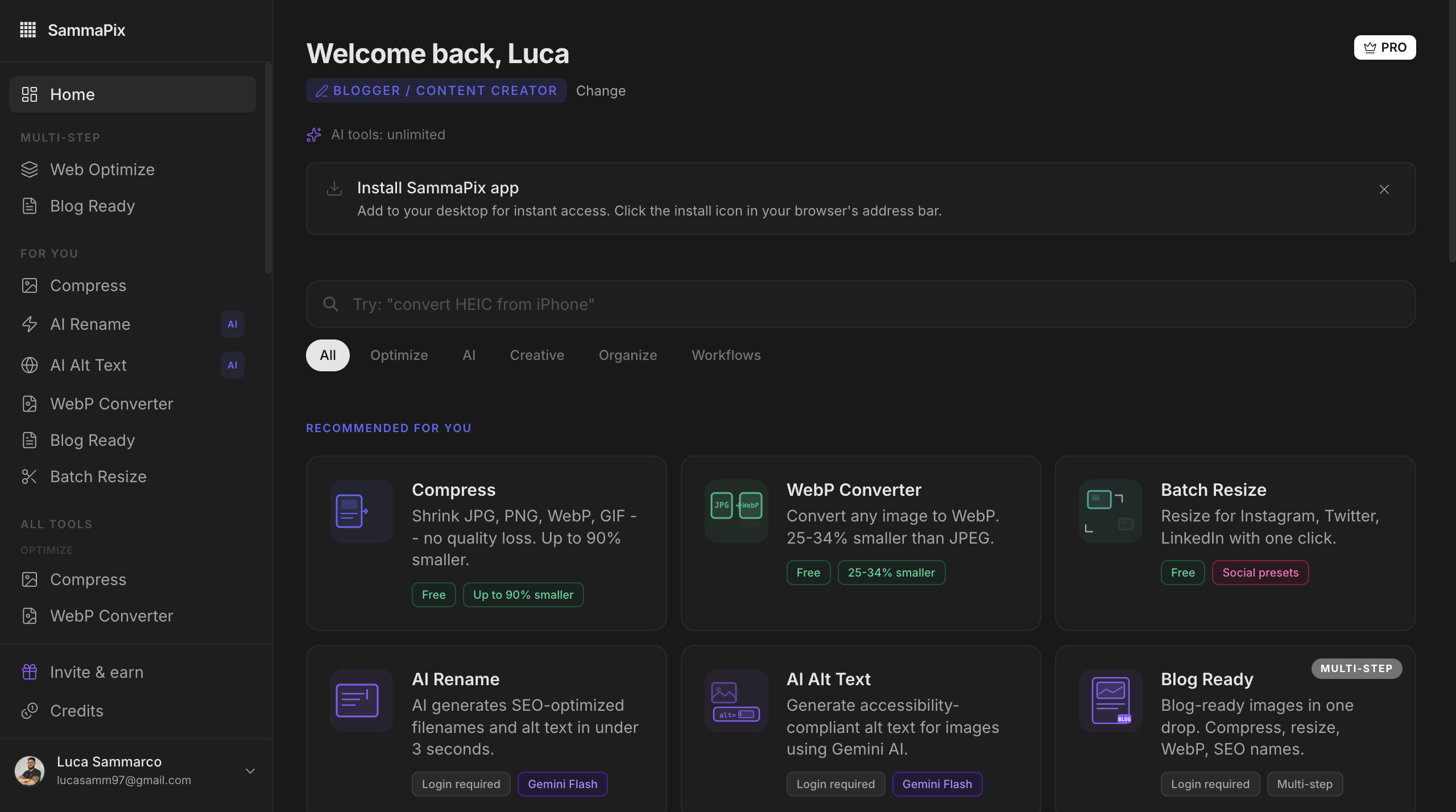Open the Batch Resize card title

[1214, 490]
